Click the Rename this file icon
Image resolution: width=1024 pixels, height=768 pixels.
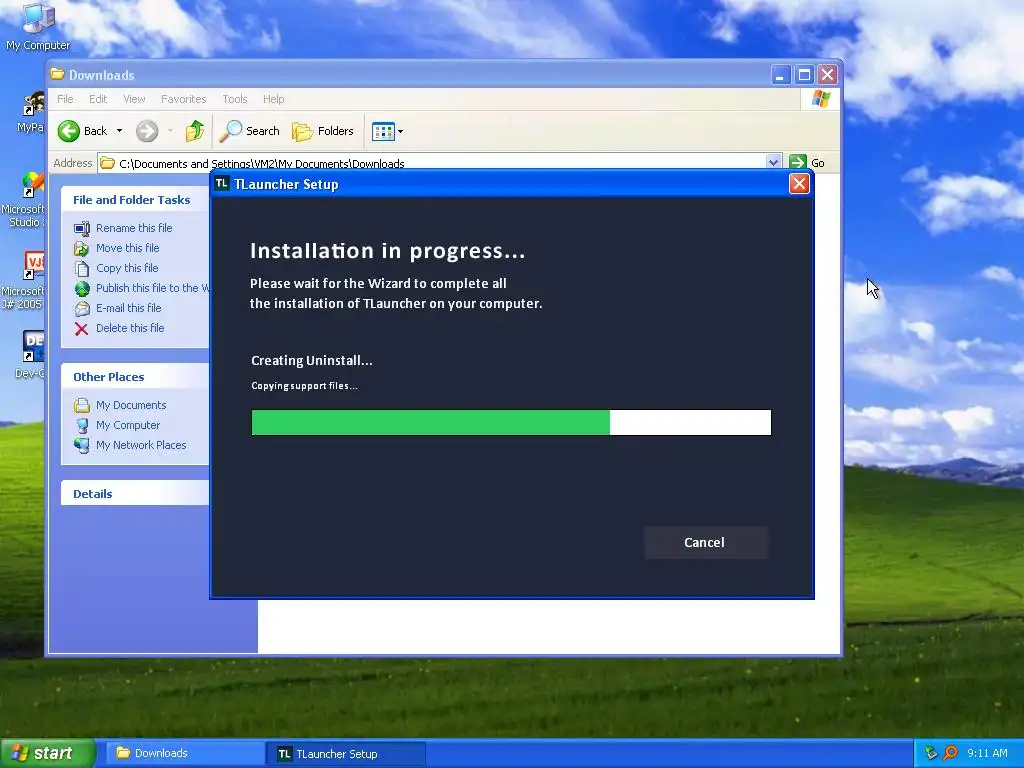pyautogui.click(x=82, y=229)
